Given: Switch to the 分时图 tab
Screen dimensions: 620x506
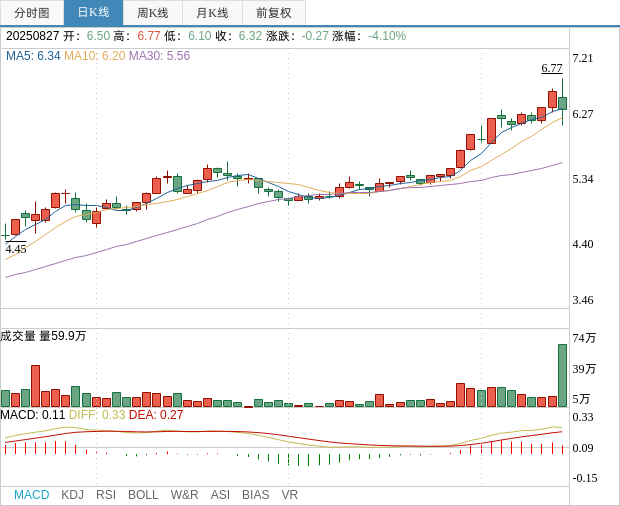Looking at the screenshot, I should tap(31, 13).
